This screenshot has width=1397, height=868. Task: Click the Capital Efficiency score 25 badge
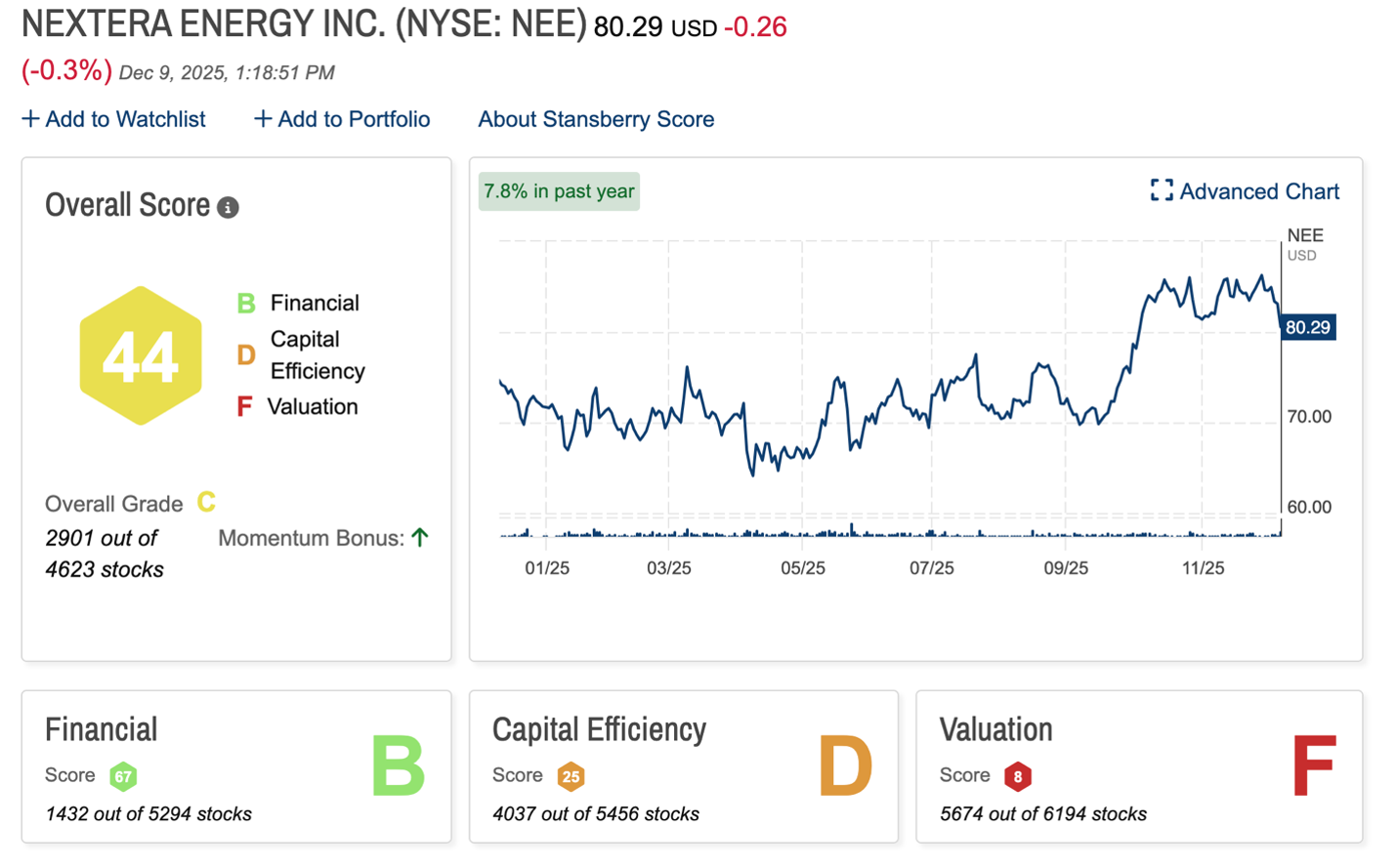(x=571, y=776)
